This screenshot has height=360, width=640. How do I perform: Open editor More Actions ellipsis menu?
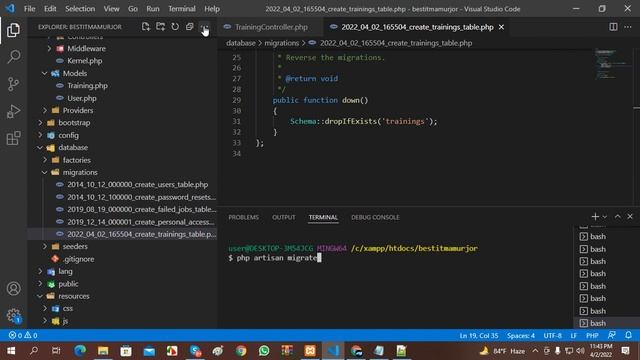click(628, 27)
